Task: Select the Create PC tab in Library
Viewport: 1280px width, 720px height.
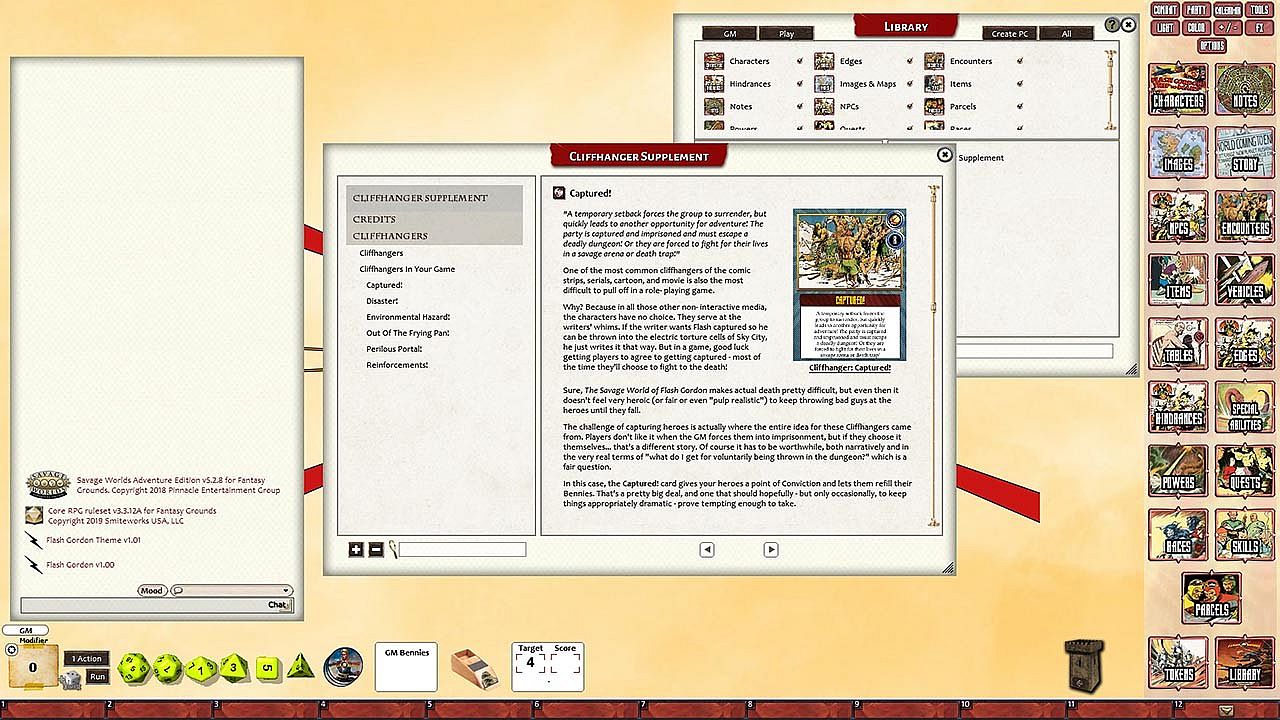Action: coord(1009,33)
